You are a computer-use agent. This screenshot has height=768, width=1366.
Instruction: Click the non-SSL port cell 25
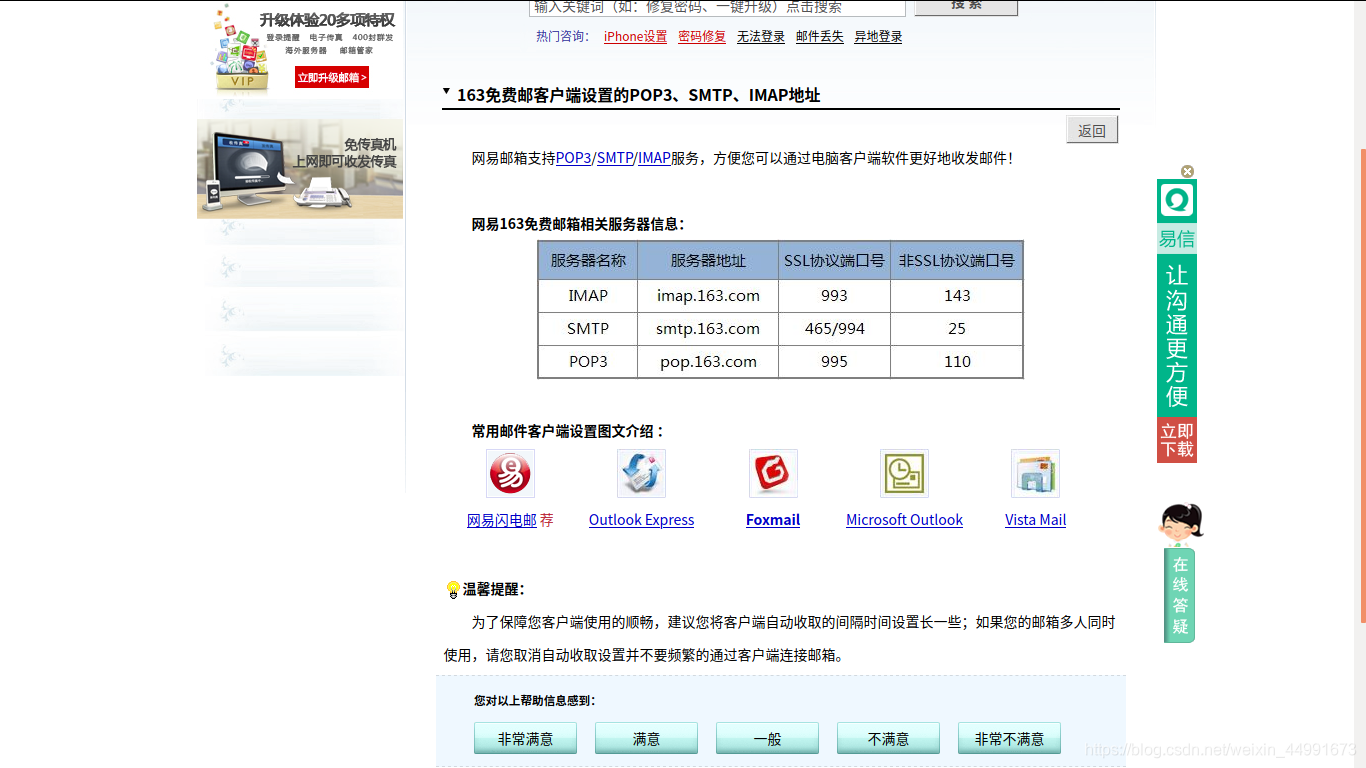click(x=957, y=329)
